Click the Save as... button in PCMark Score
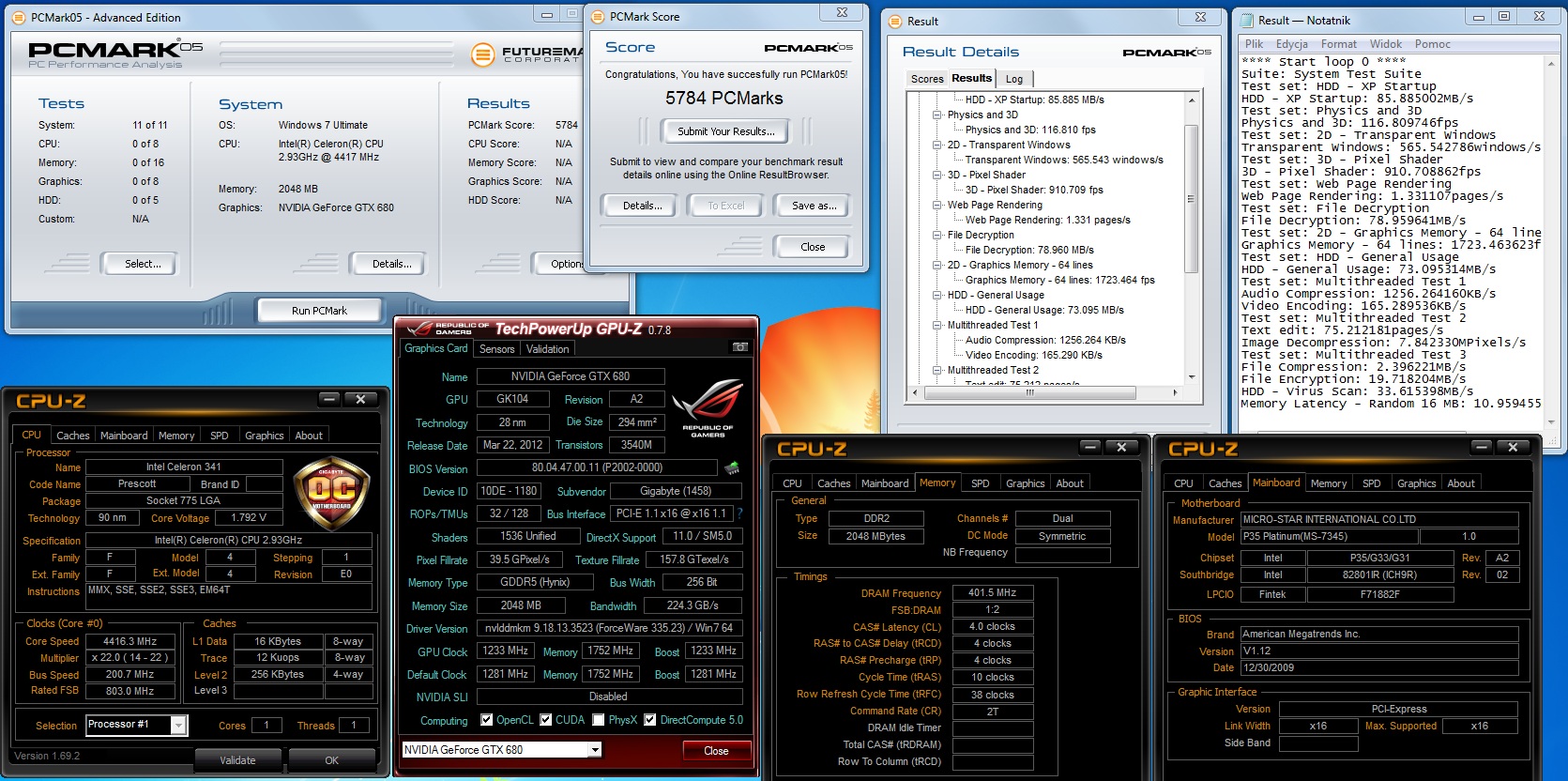Viewport: 1568px width, 781px height. [x=814, y=206]
